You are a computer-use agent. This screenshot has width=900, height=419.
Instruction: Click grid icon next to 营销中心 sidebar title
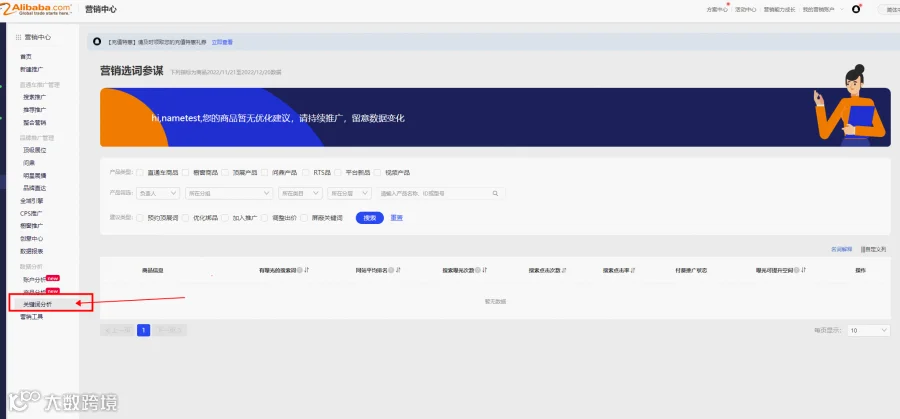coord(19,37)
